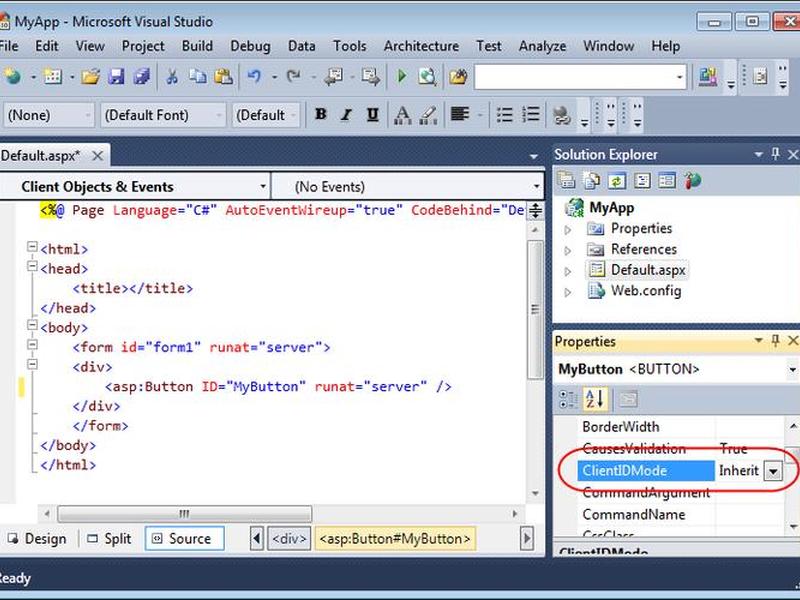This screenshot has height=600, width=800.
Task: Apply the numbered list icon
Action: click(531, 114)
